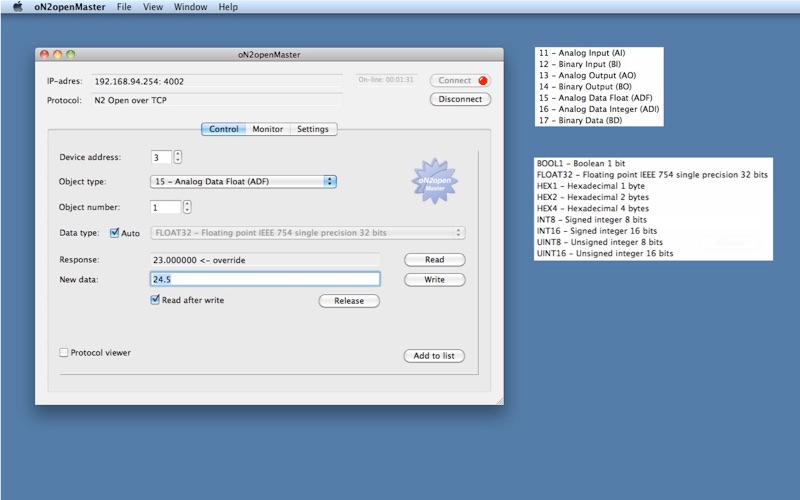Click the Object number input field
The height and width of the screenshot is (500, 800).
tap(166, 207)
